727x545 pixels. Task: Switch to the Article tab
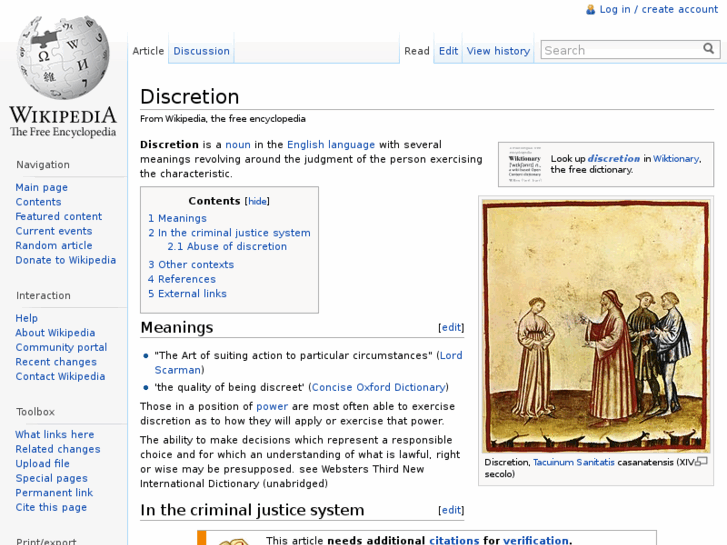(148, 51)
